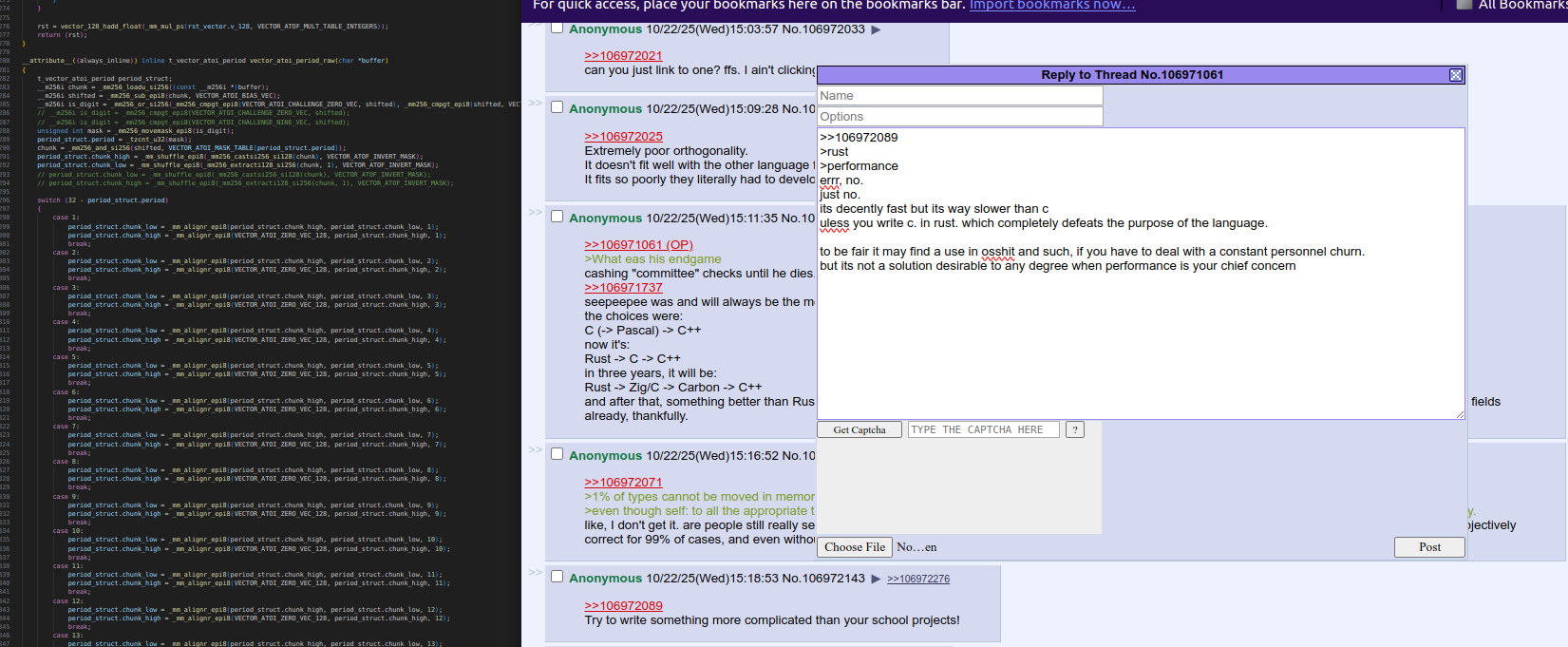The image size is (1568, 647).
Task: Click 'return (rst);' line in code editor
Action: 62,35
